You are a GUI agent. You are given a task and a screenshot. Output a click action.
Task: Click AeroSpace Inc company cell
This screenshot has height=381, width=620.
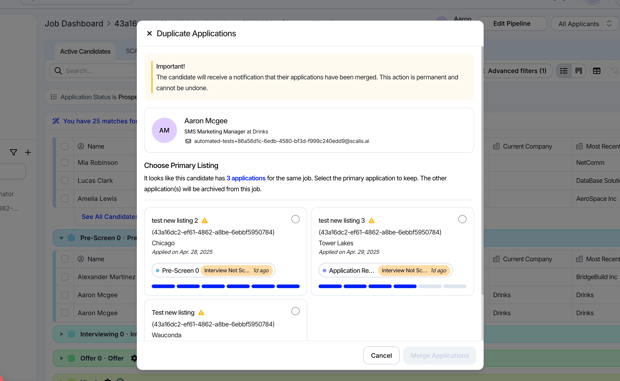click(x=596, y=198)
